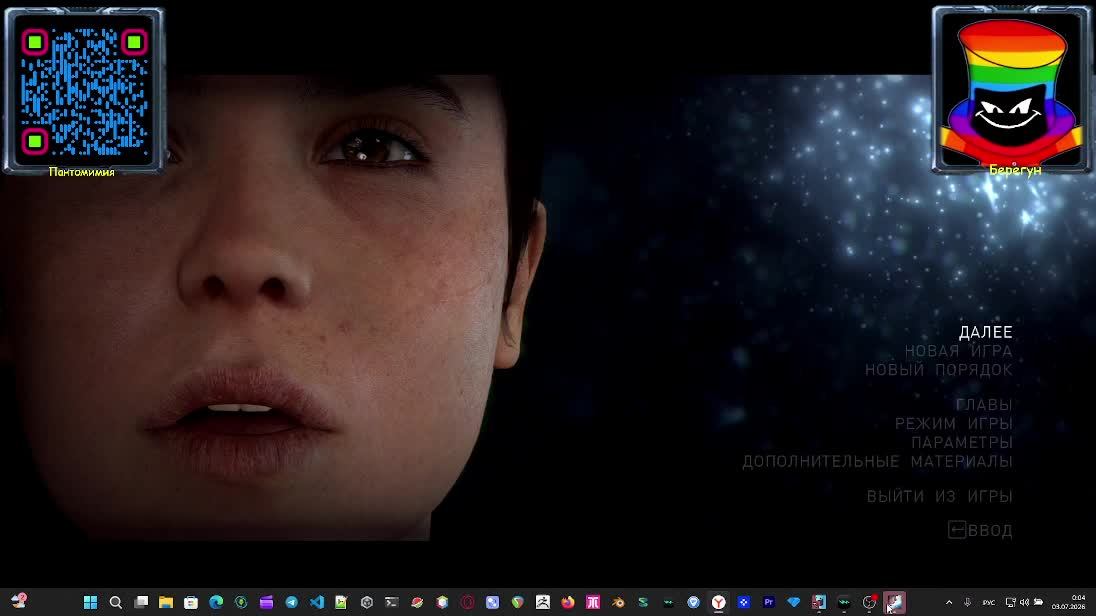Open ДОПОЛНИТЕЛЬНЫЕ МАТЕРИАЛЫ entry
This screenshot has width=1096, height=616.
point(877,461)
